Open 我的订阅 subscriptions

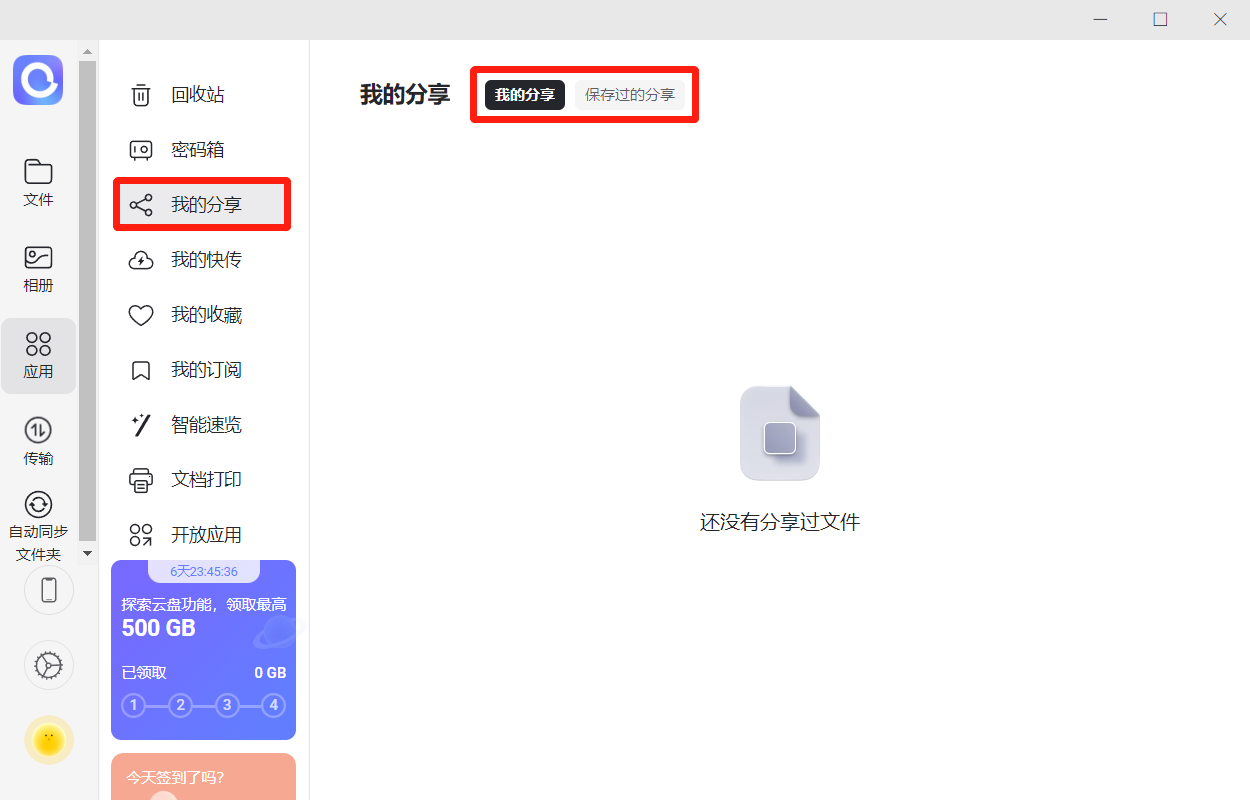(x=202, y=370)
